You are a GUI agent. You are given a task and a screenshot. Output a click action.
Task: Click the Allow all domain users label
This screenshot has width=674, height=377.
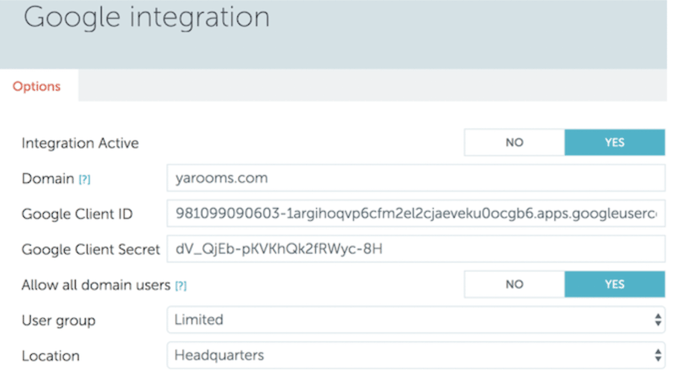[96, 285]
